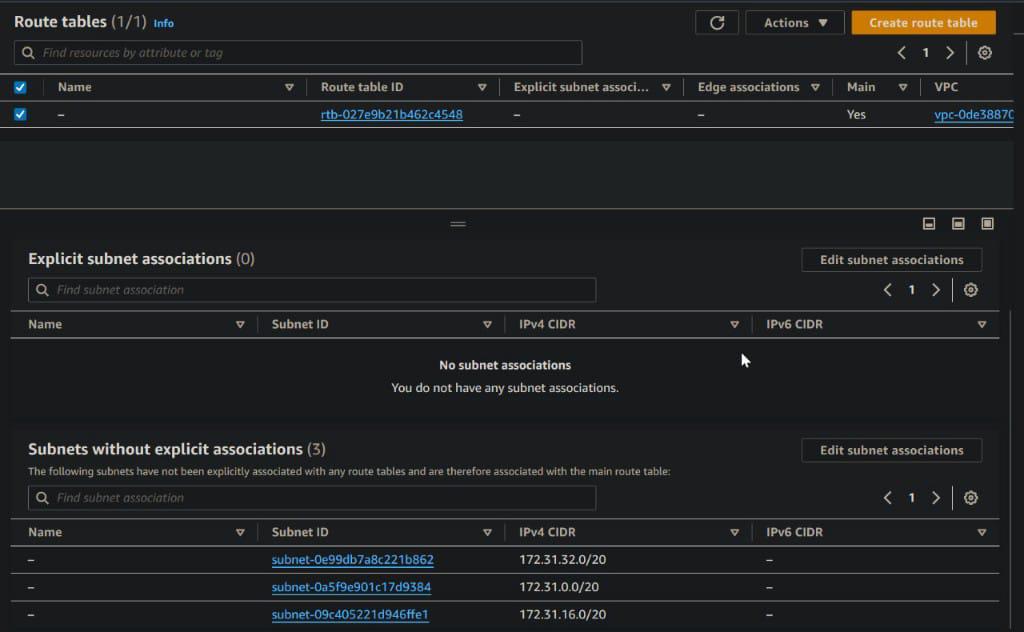Open route tables preferences gear
This screenshot has width=1024, height=632.
(984, 53)
